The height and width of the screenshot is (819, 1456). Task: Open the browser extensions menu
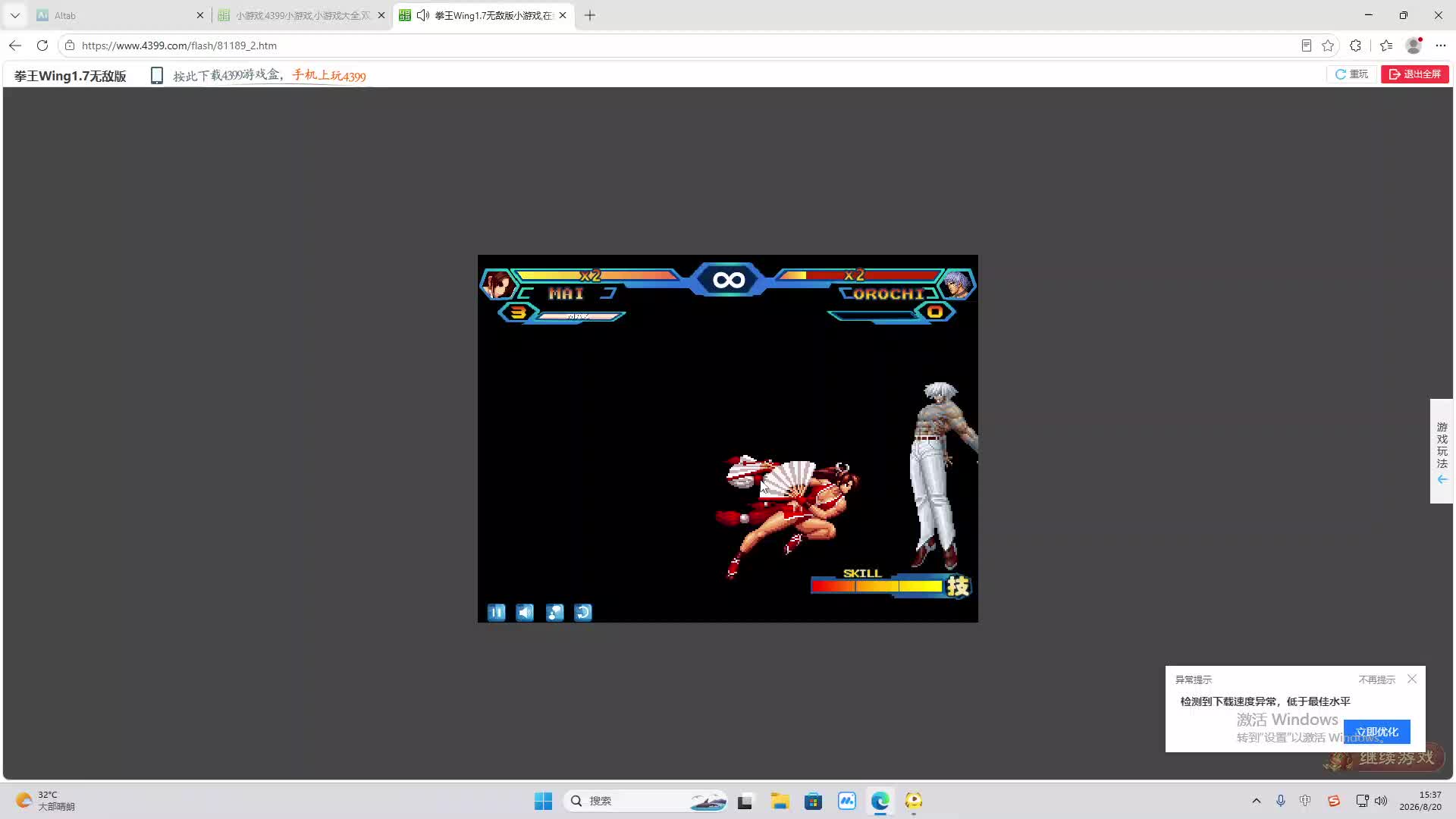1356,45
